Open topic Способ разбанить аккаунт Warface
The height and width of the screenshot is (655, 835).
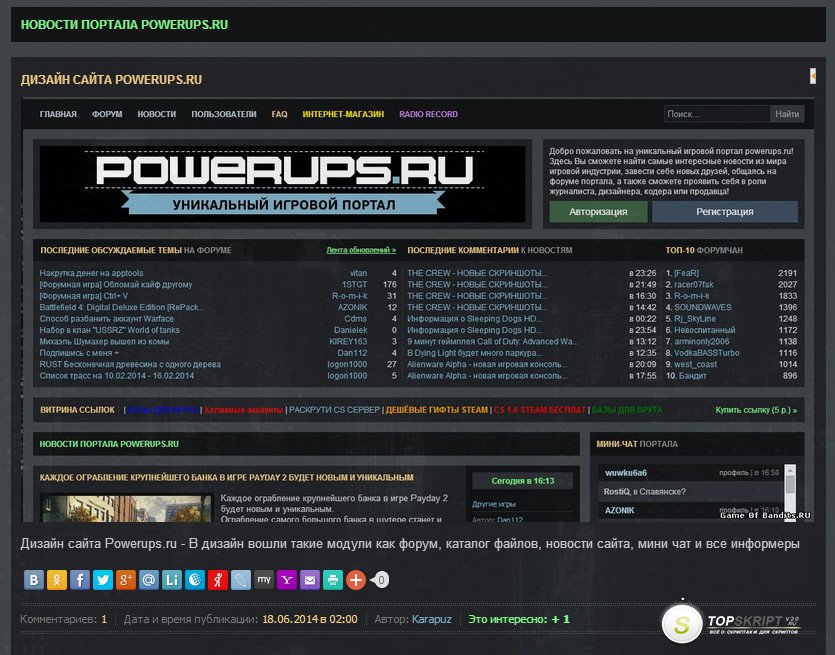click(x=107, y=318)
